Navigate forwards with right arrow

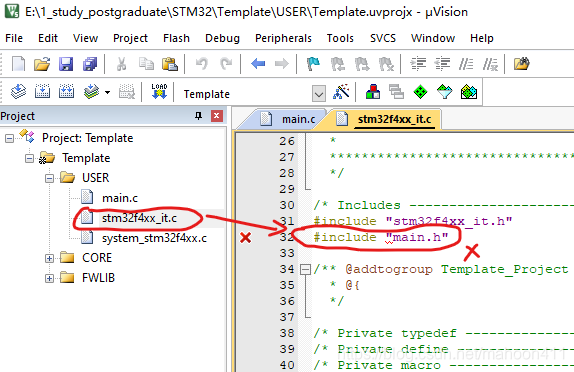(282, 64)
